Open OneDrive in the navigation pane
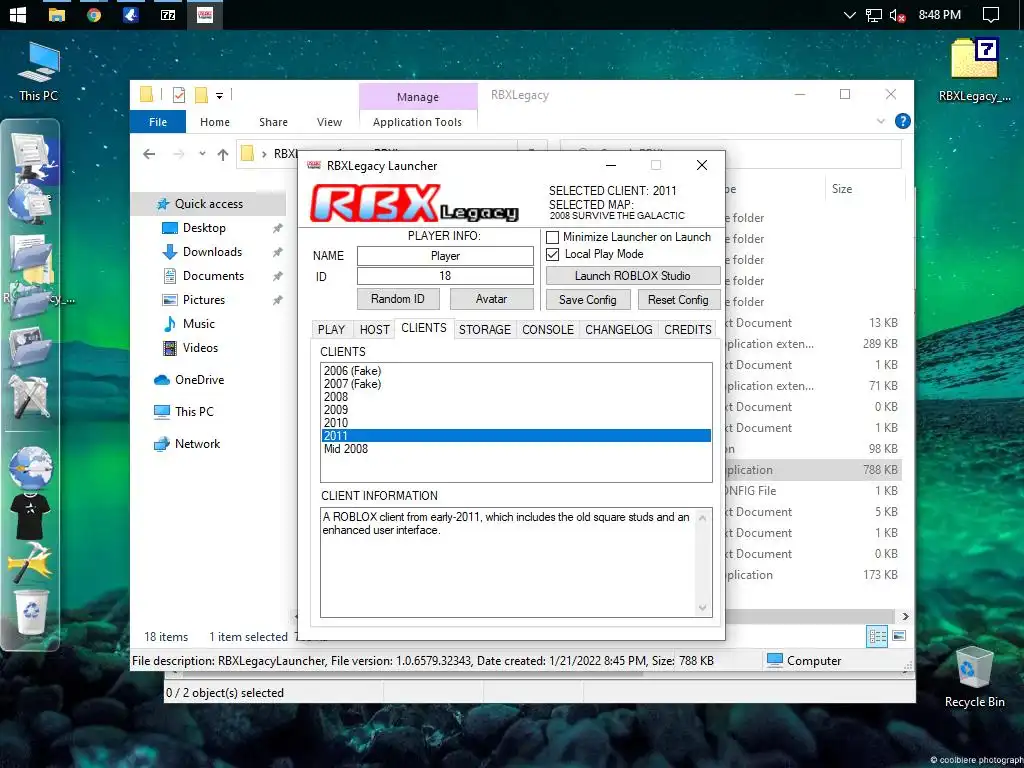Viewport: 1024px width, 768px height. 199,380
